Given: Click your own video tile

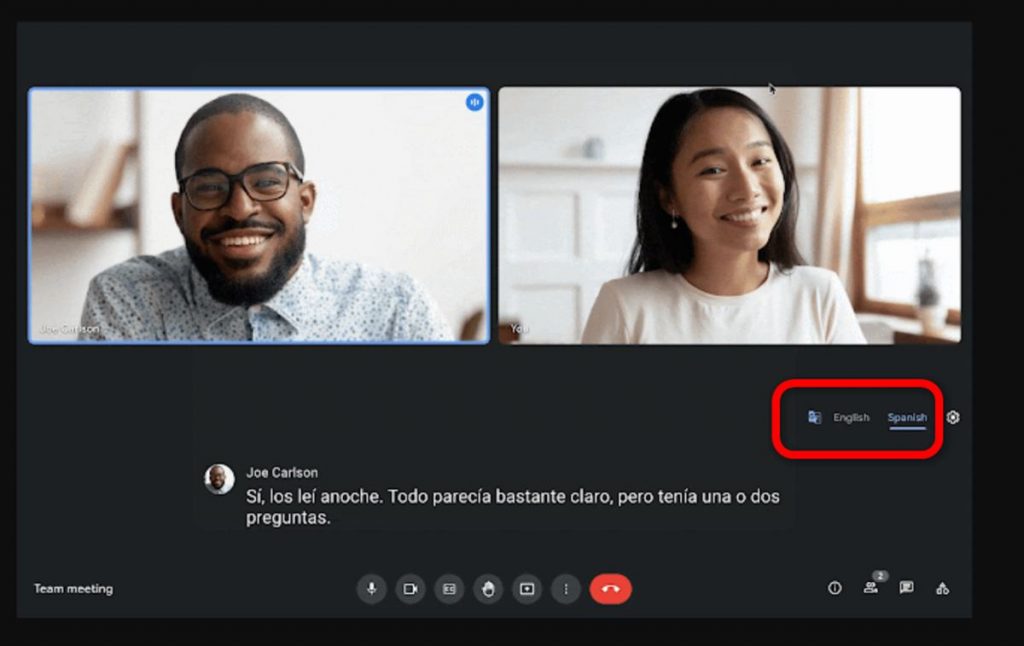Looking at the screenshot, I should (x=729, y=215).
